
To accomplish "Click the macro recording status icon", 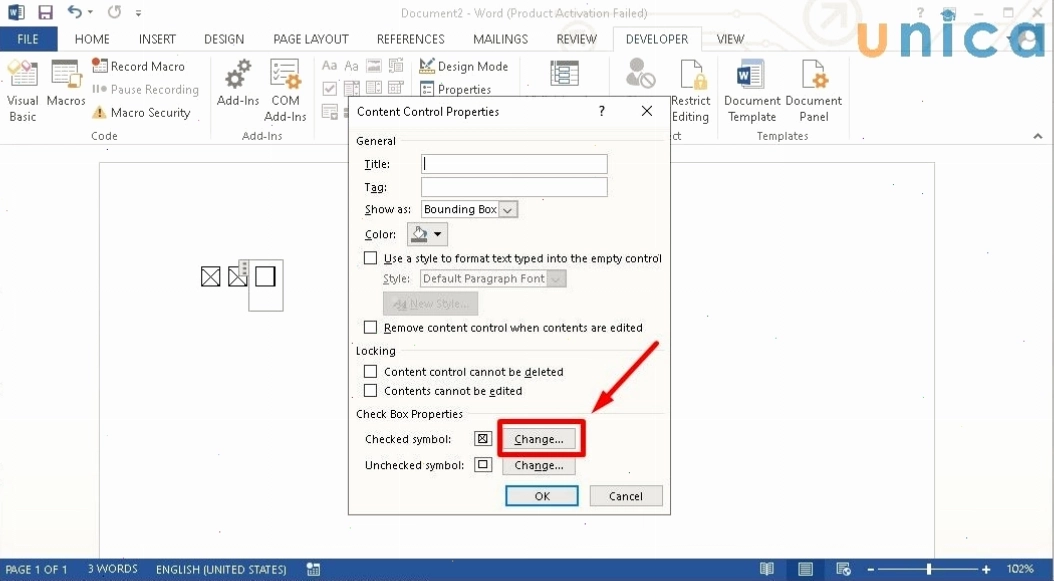I will pyautogui.click(x=313, y=569).
